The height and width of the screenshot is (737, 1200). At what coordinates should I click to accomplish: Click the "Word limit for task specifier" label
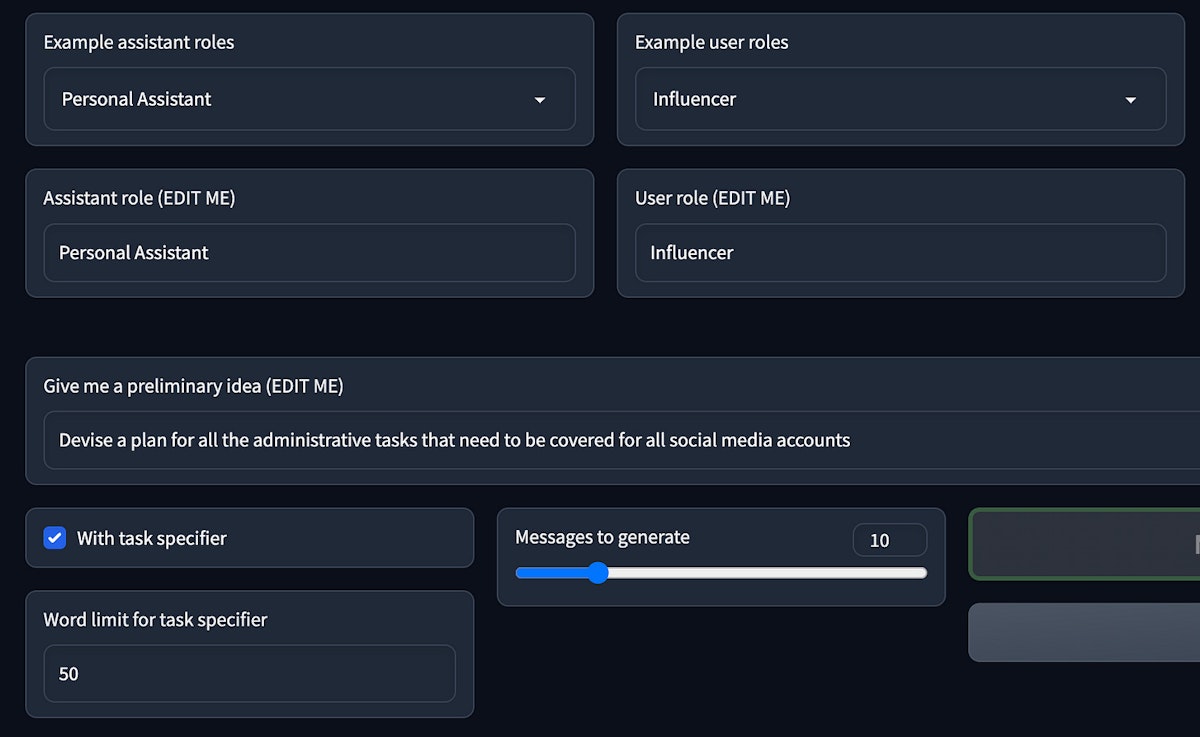pos(155,620)
